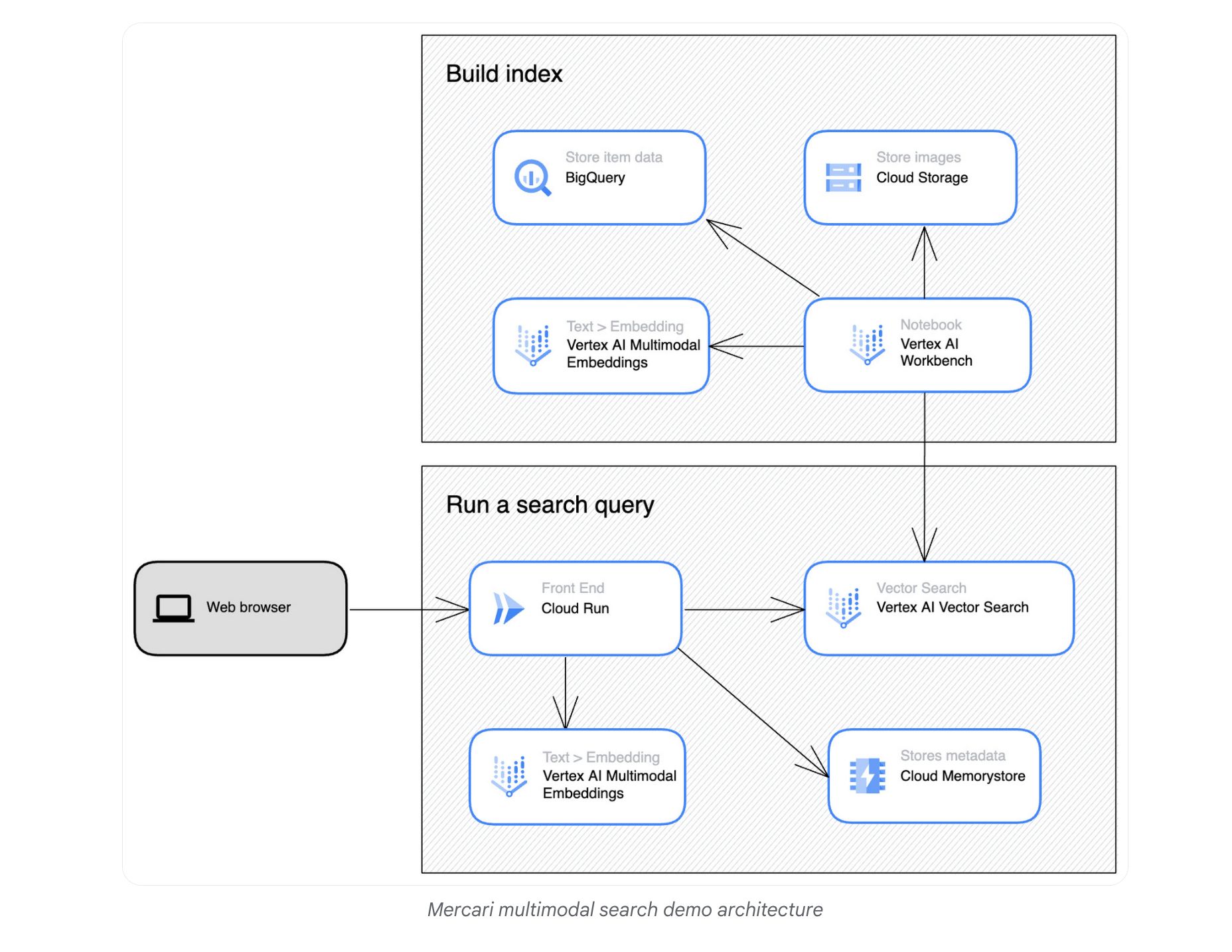1232x952 pixels.
Task: Click the "BigQuery" text
Action: [595, 178]
